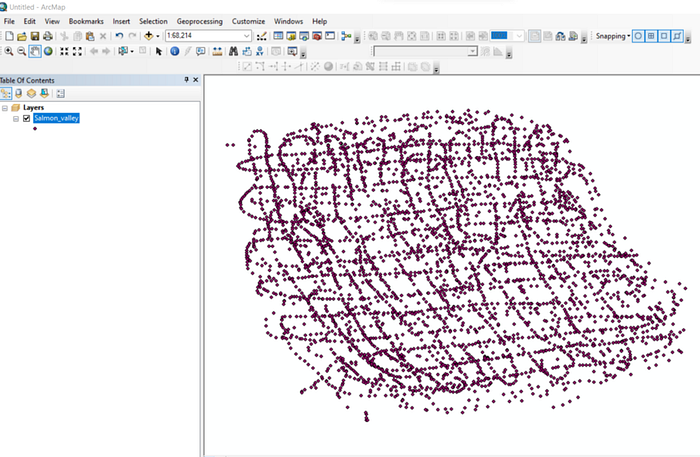Image resolution: width=700 pixels, height=457 pixels.
Task: Click inside the map scale field
Action: coord(204,36)
